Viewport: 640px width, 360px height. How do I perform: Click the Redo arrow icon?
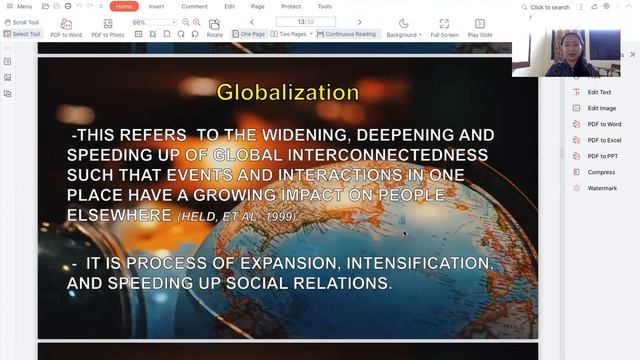pyautogui.click(x=90, y=7)
